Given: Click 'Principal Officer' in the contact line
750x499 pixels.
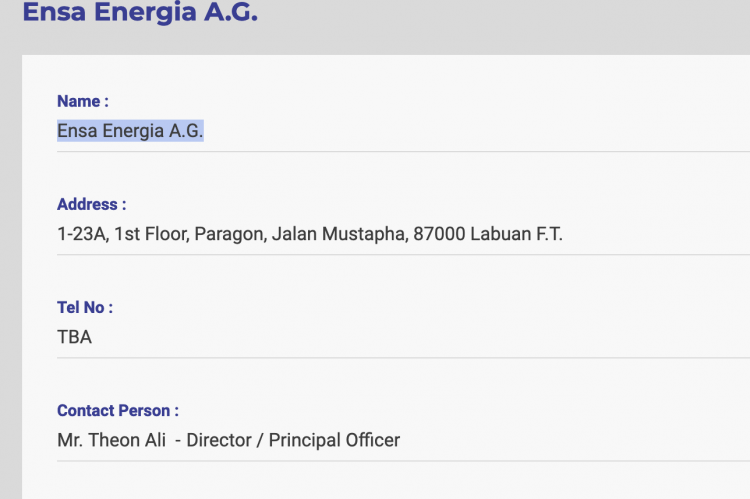Looking at the screenshot, I should [334, 440].
